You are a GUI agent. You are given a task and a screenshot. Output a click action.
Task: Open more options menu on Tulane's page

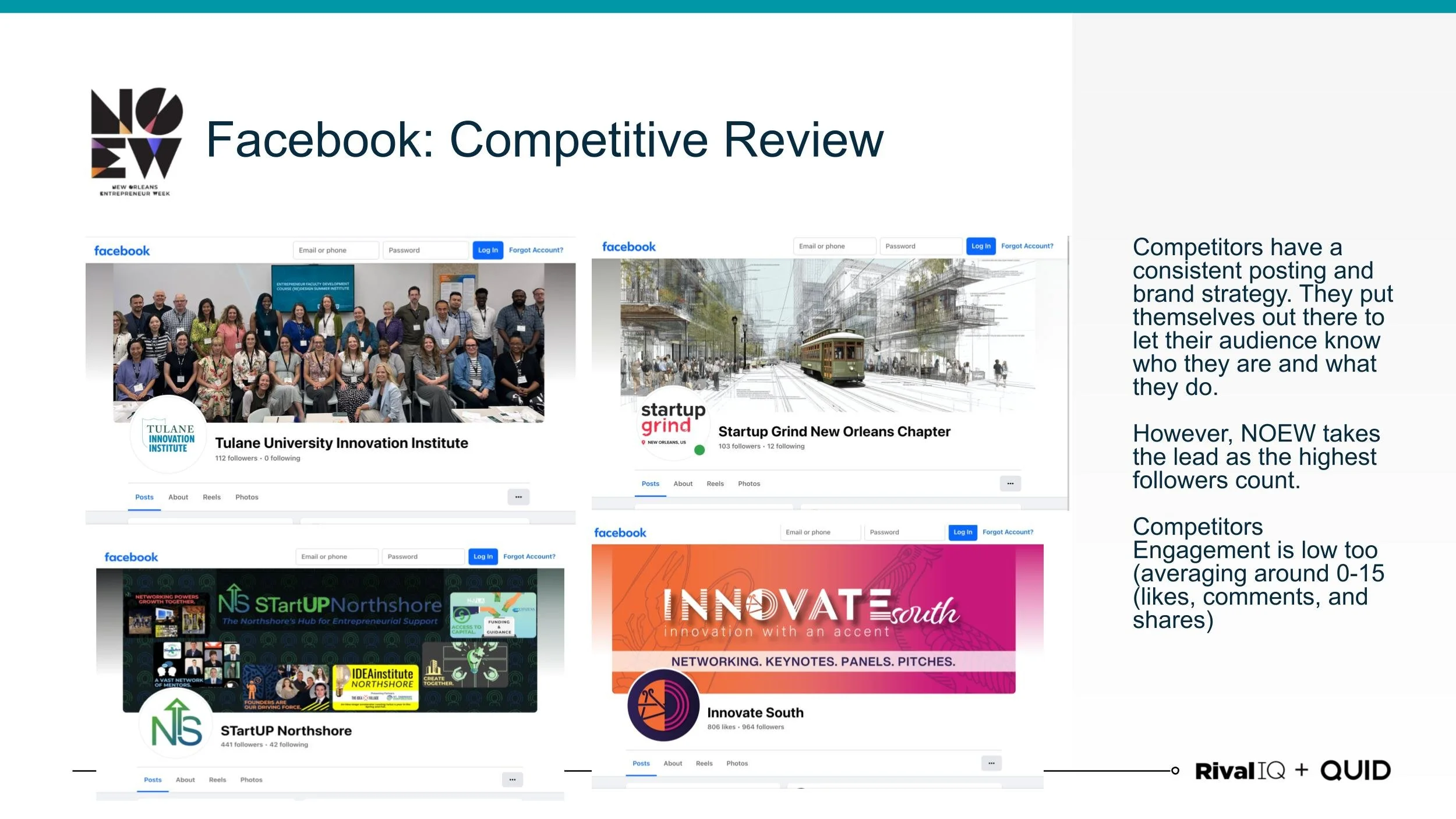518,496
